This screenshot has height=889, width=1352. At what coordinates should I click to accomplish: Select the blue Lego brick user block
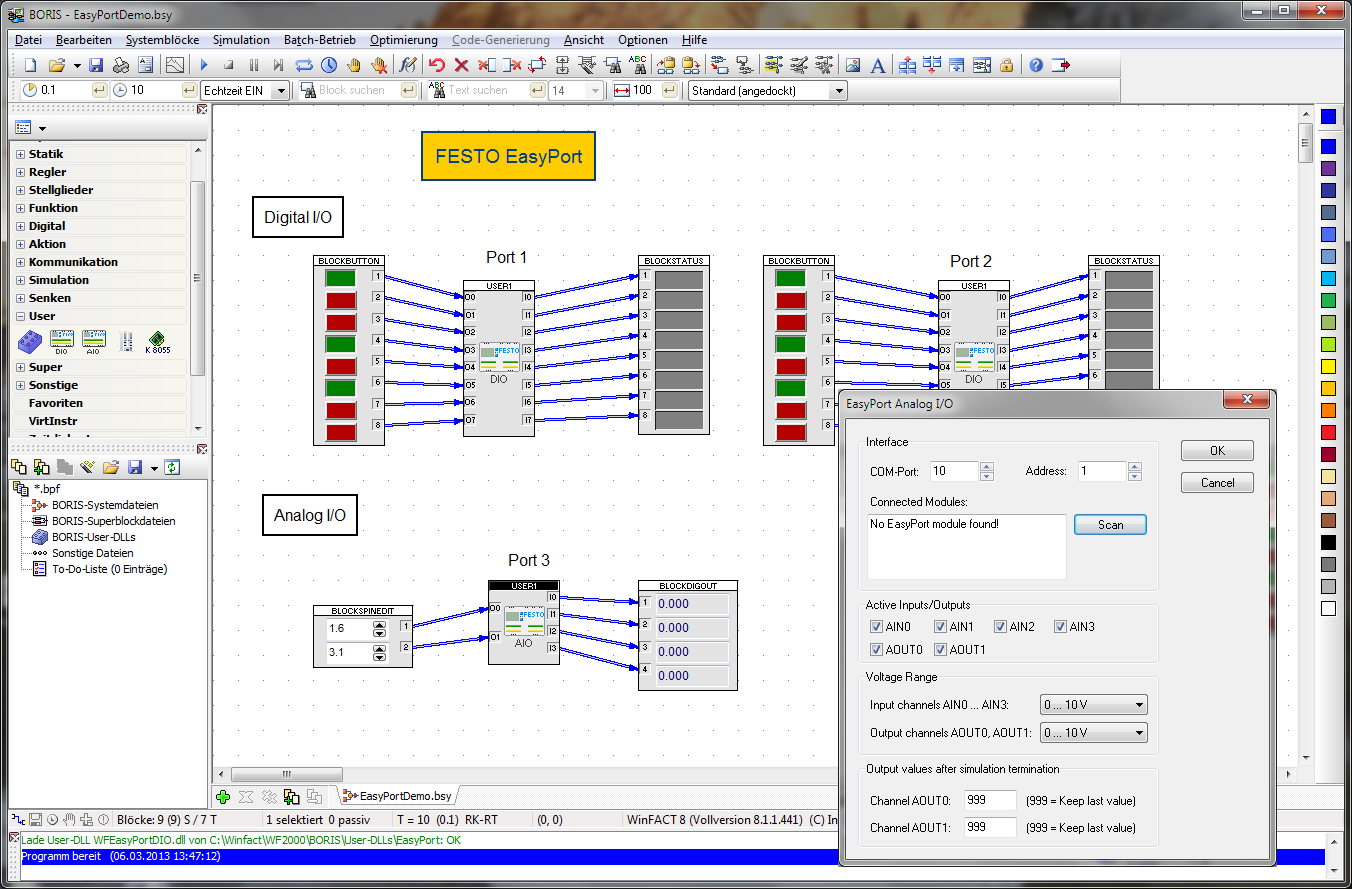[x=30, y=341]
